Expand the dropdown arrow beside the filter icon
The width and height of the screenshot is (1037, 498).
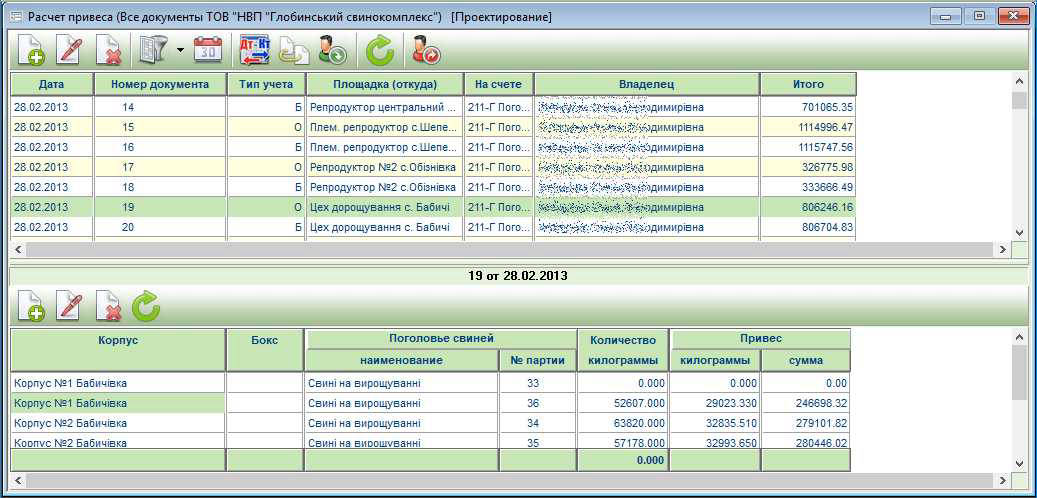pos(179,49)
